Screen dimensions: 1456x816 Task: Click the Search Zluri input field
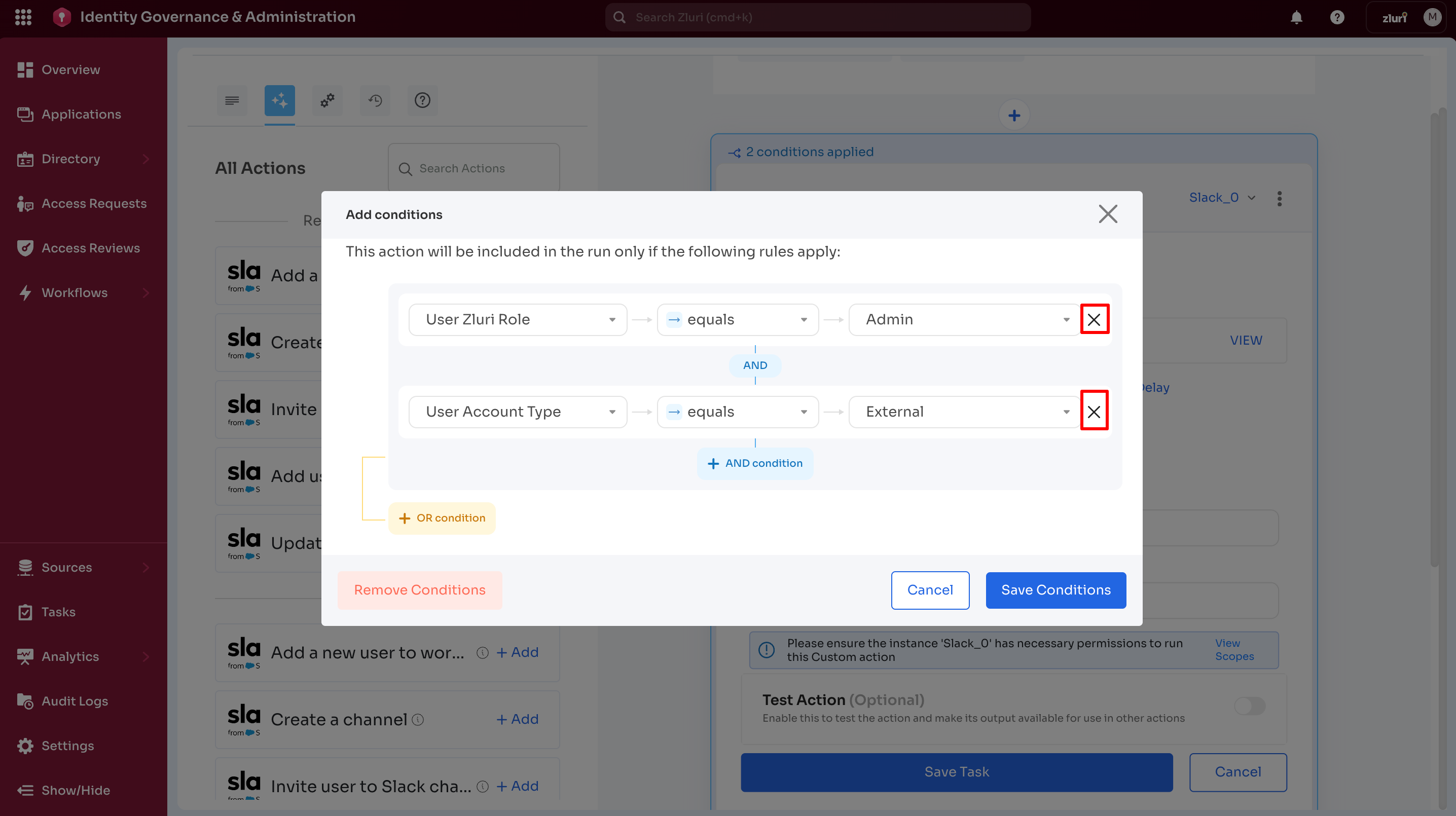(x=817, y=18)
